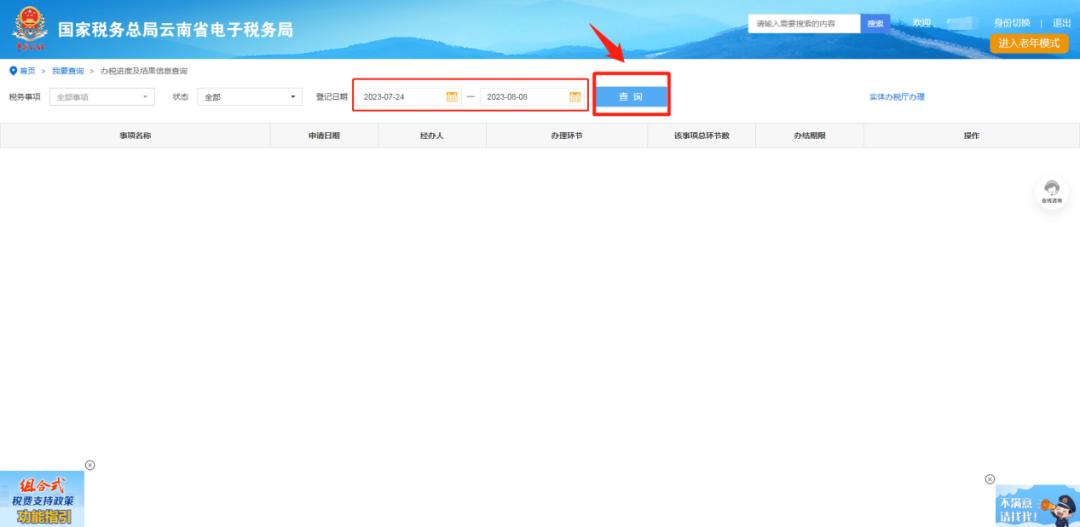Click the 操作 column header
This screenshot has height=527, width=1080.
(x=971, y=136)
